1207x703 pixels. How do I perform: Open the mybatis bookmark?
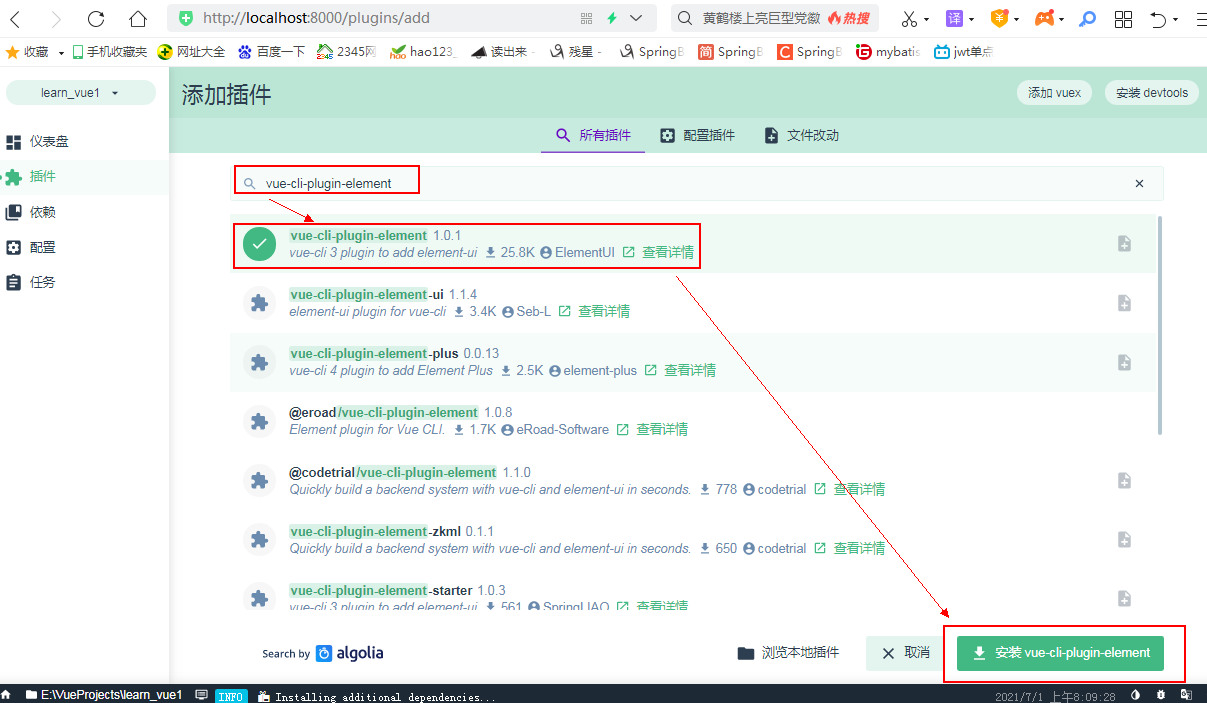[x=889, y=52]
